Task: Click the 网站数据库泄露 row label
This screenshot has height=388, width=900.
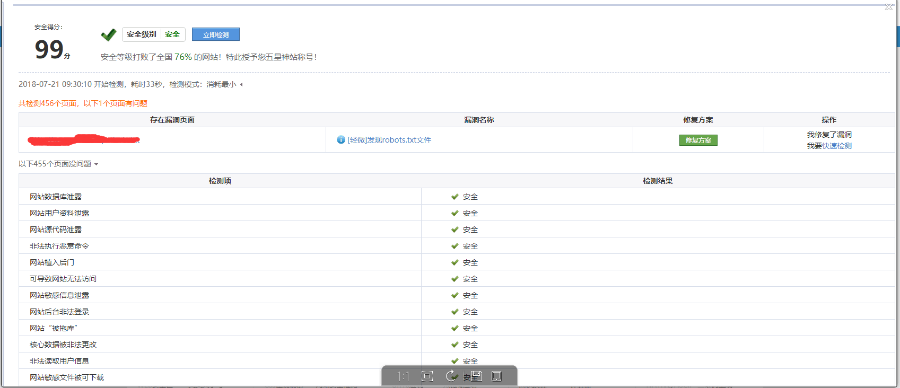Action: pyautogui.click(x=56, y=197)
